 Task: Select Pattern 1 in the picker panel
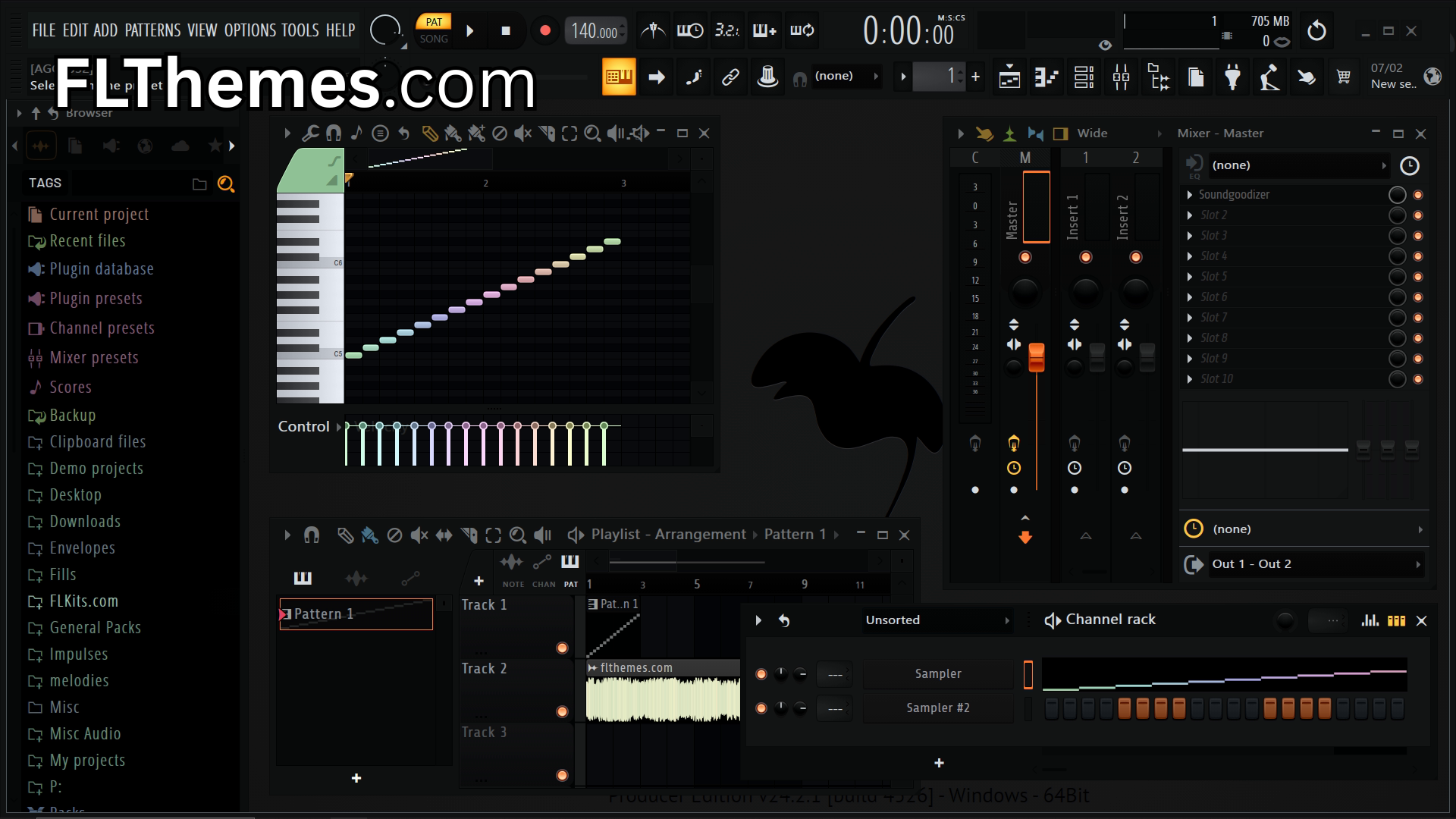pos(356,614)
